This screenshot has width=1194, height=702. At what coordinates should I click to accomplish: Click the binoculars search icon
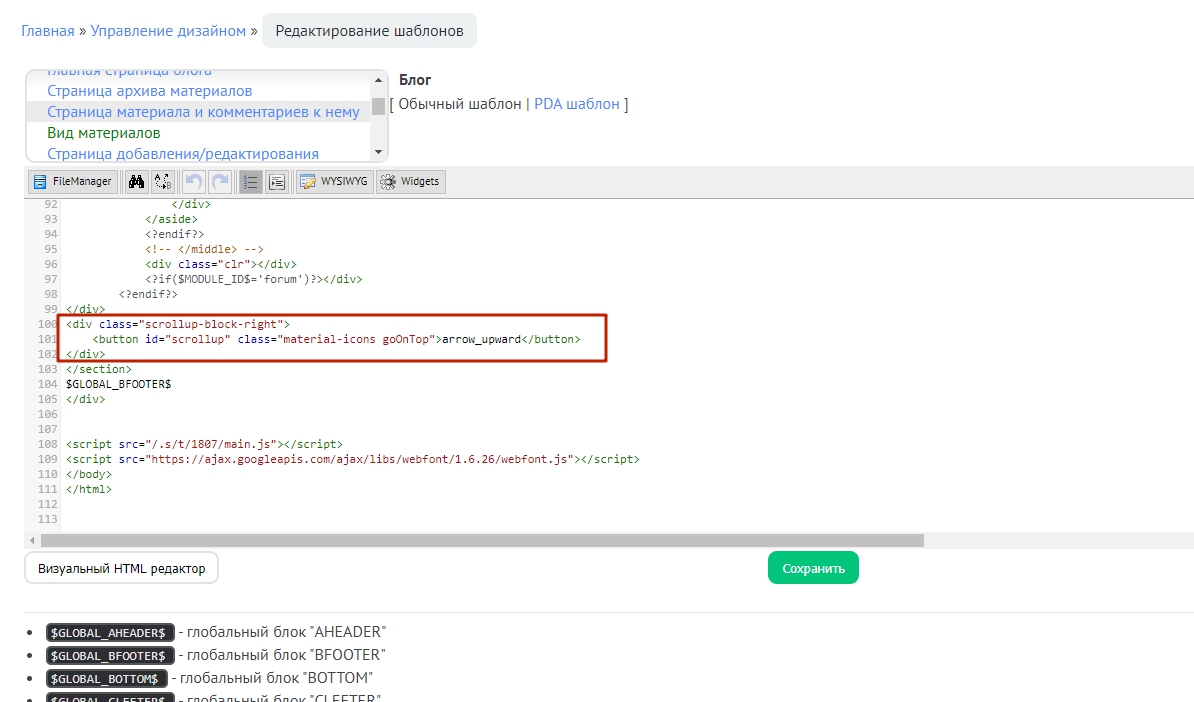tap(136, 182)
